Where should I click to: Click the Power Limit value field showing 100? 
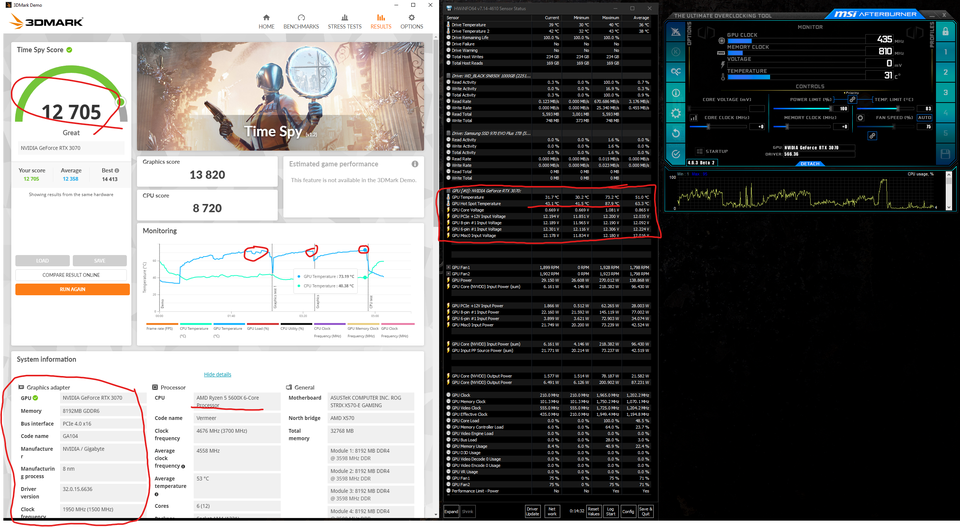click(x=841, y=108)
